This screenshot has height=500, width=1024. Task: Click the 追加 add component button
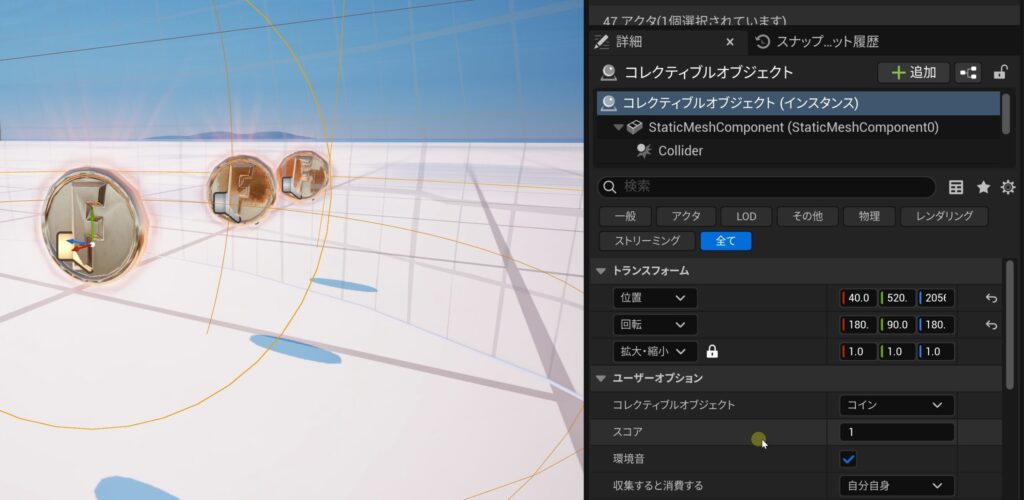913,72
